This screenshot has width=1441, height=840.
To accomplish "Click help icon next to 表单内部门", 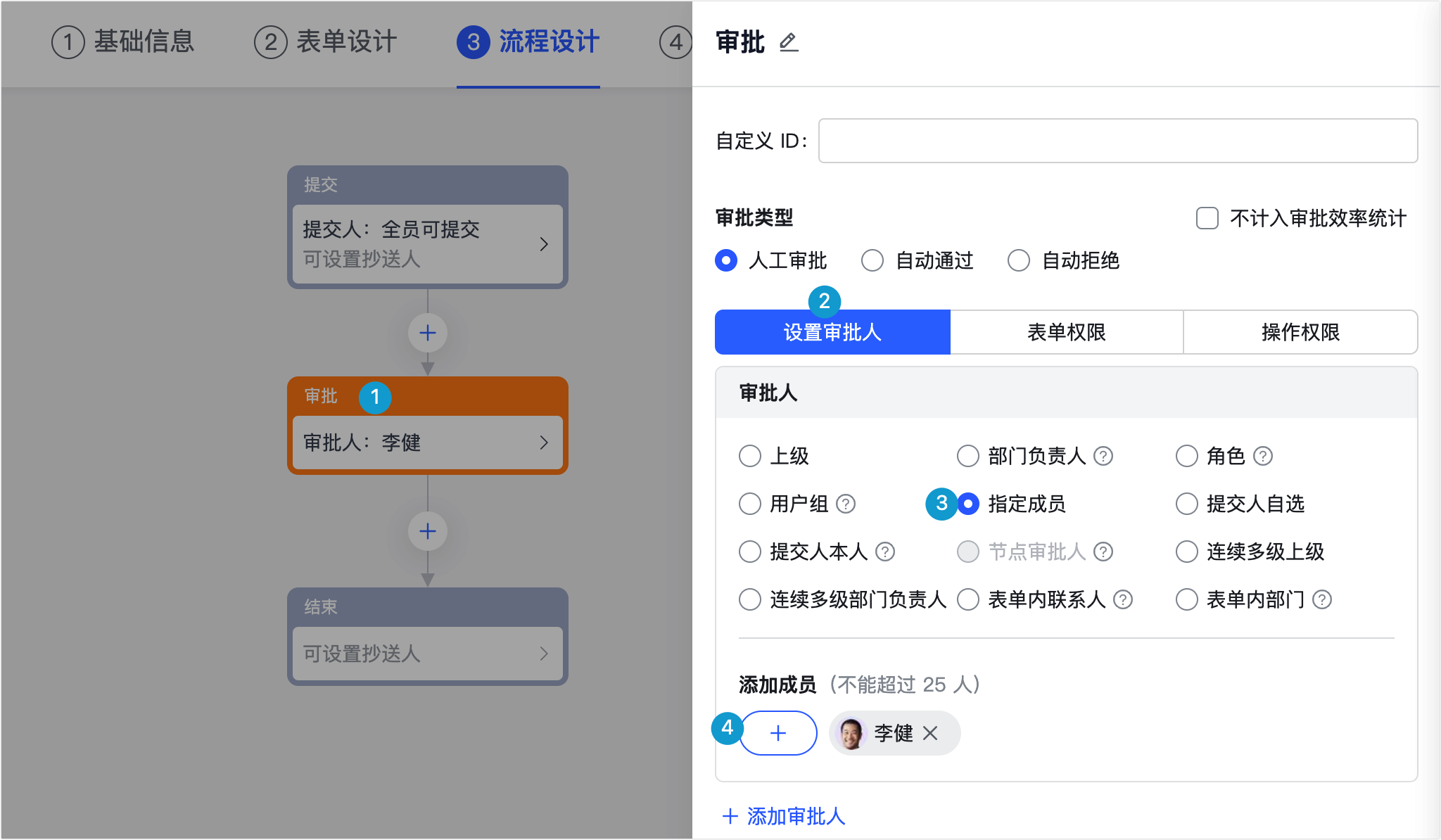I will 1322,599.
